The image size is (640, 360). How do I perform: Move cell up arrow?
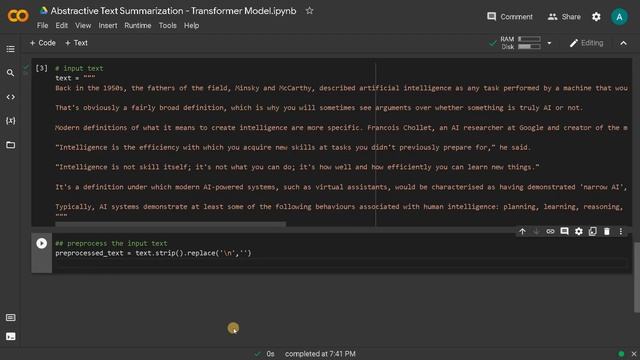click(x=522, y=231)
